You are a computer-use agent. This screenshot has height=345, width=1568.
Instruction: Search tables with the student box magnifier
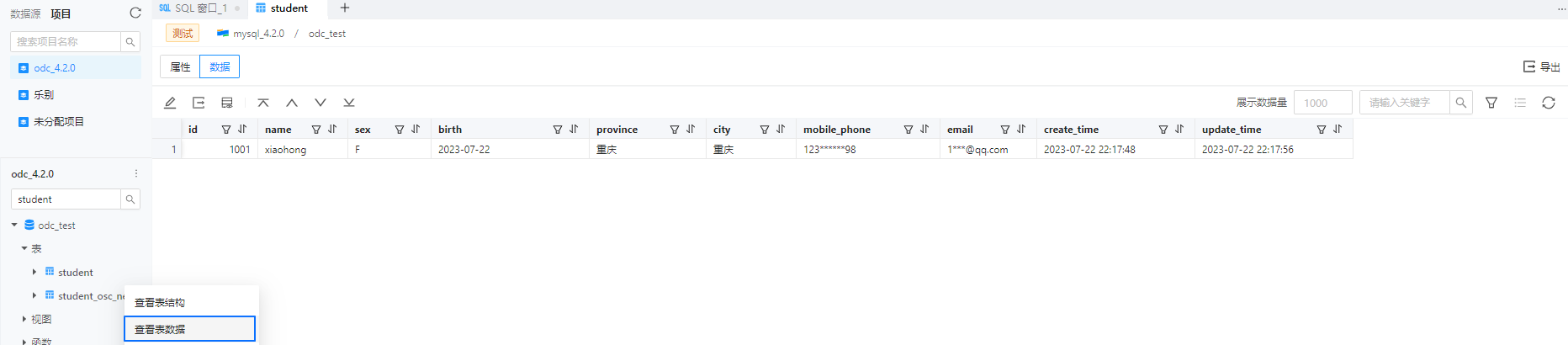tap(130, 199)
